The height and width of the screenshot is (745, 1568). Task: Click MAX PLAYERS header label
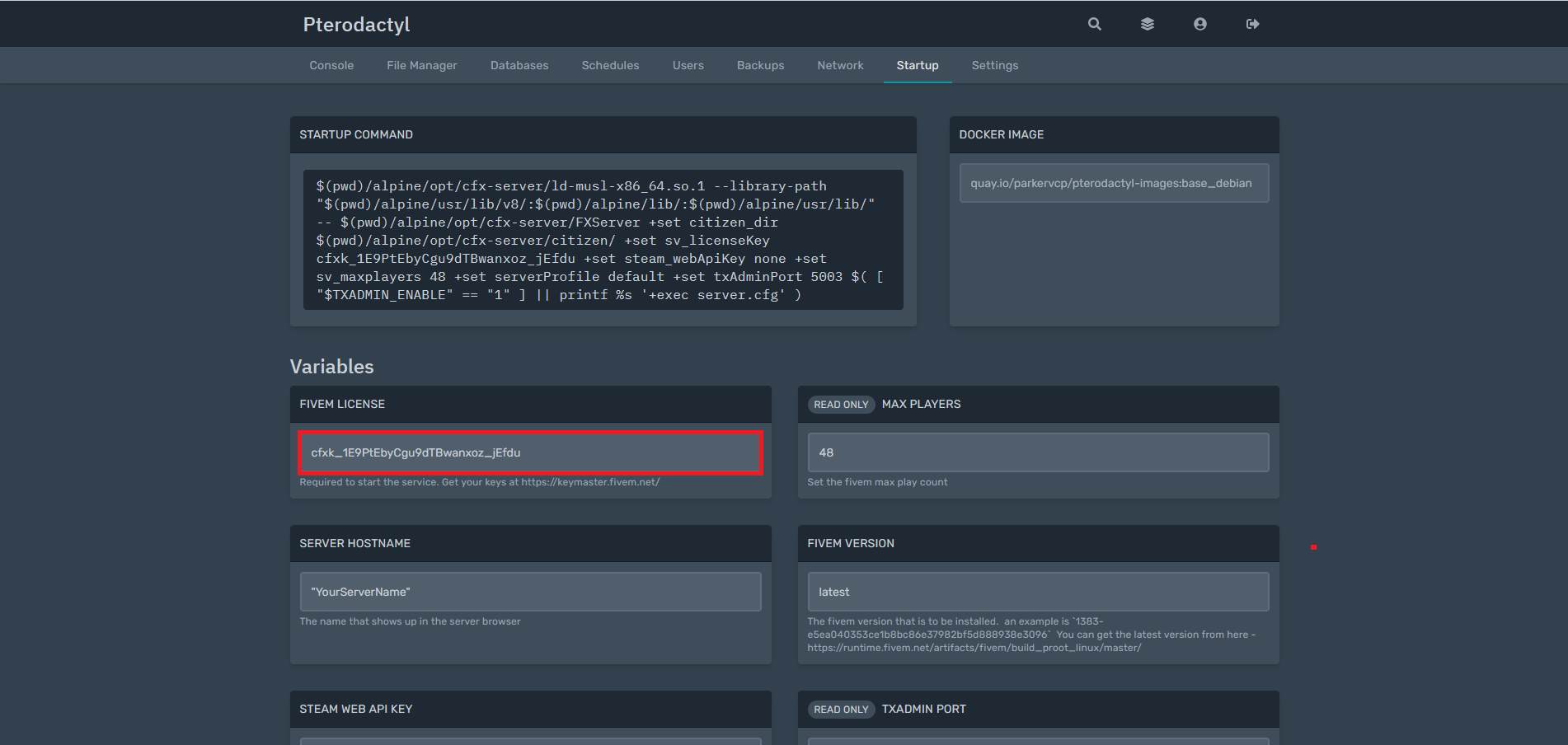921,404
